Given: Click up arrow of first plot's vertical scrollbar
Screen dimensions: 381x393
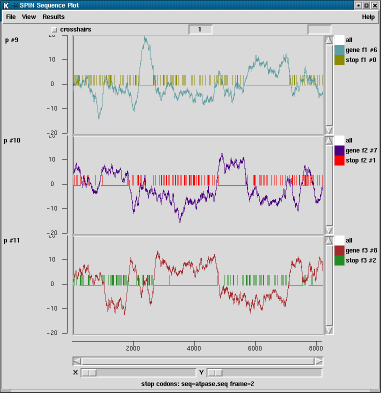Looking at the screenshot, I should click(329, 40).
